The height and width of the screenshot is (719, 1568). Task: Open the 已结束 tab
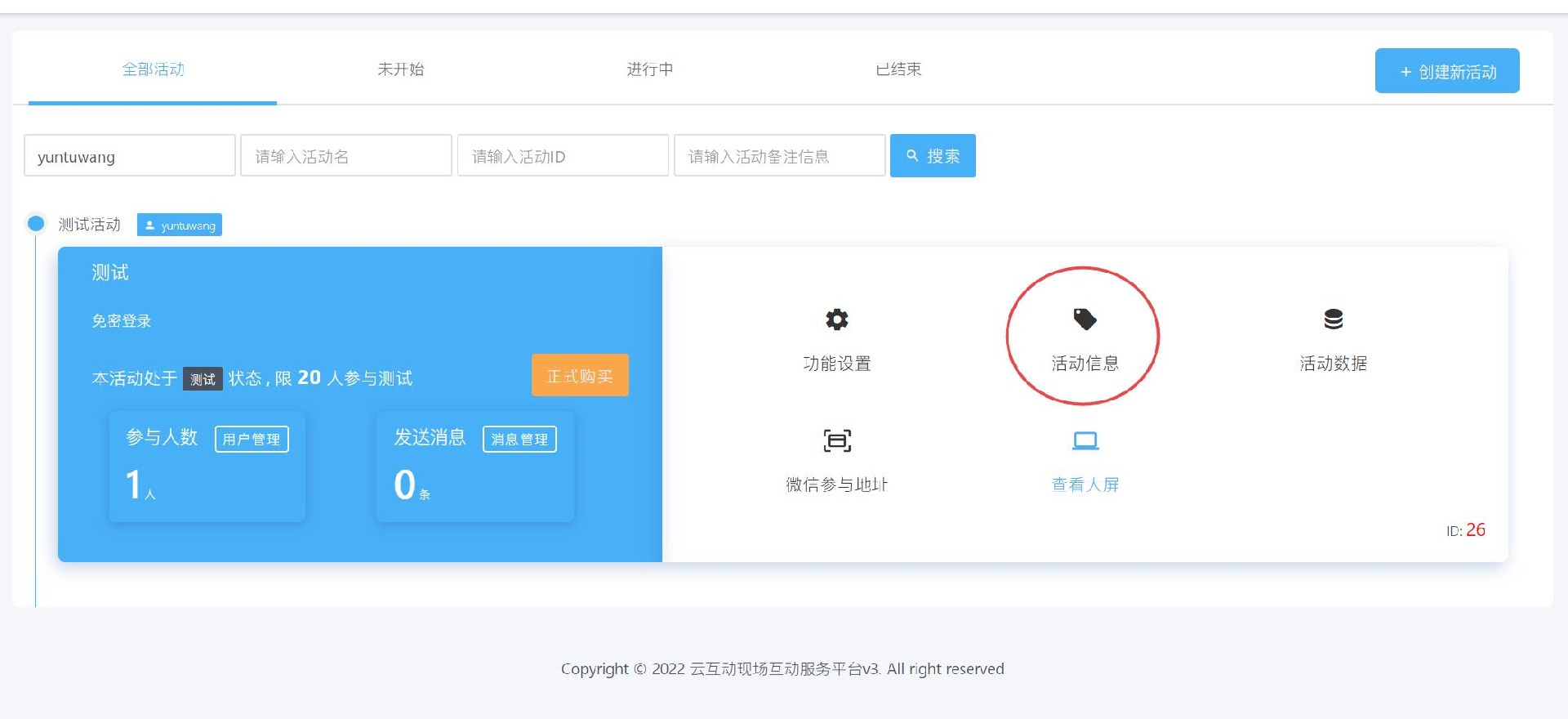click(898, 69)
